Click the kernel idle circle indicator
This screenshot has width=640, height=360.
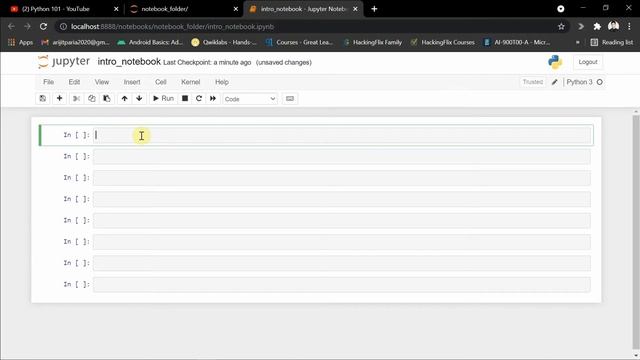click(600, 82)
